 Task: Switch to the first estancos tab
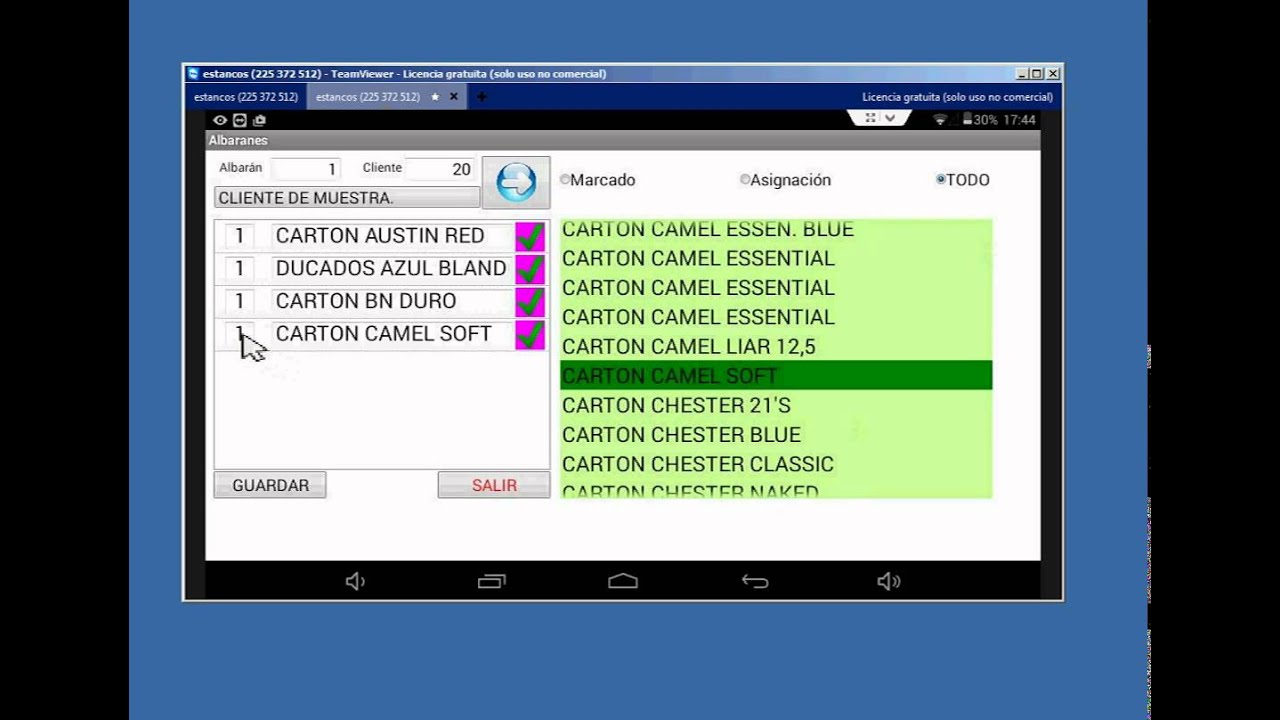[246, 97]
